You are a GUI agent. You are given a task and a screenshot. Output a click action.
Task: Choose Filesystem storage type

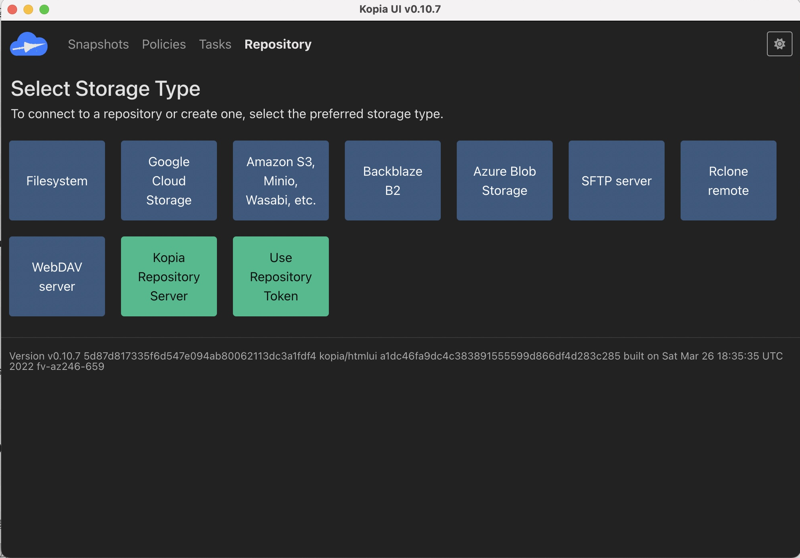coord(57,181)
